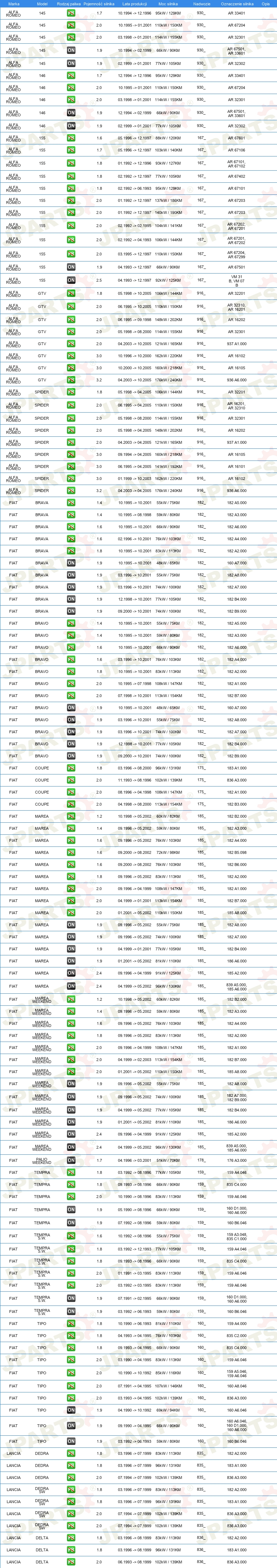The width and height of the screenshot is (277, 1568).
Task: Click petrol icon in Alfa Romeo 155 1.6 row
Action: [x=71, y=138]
